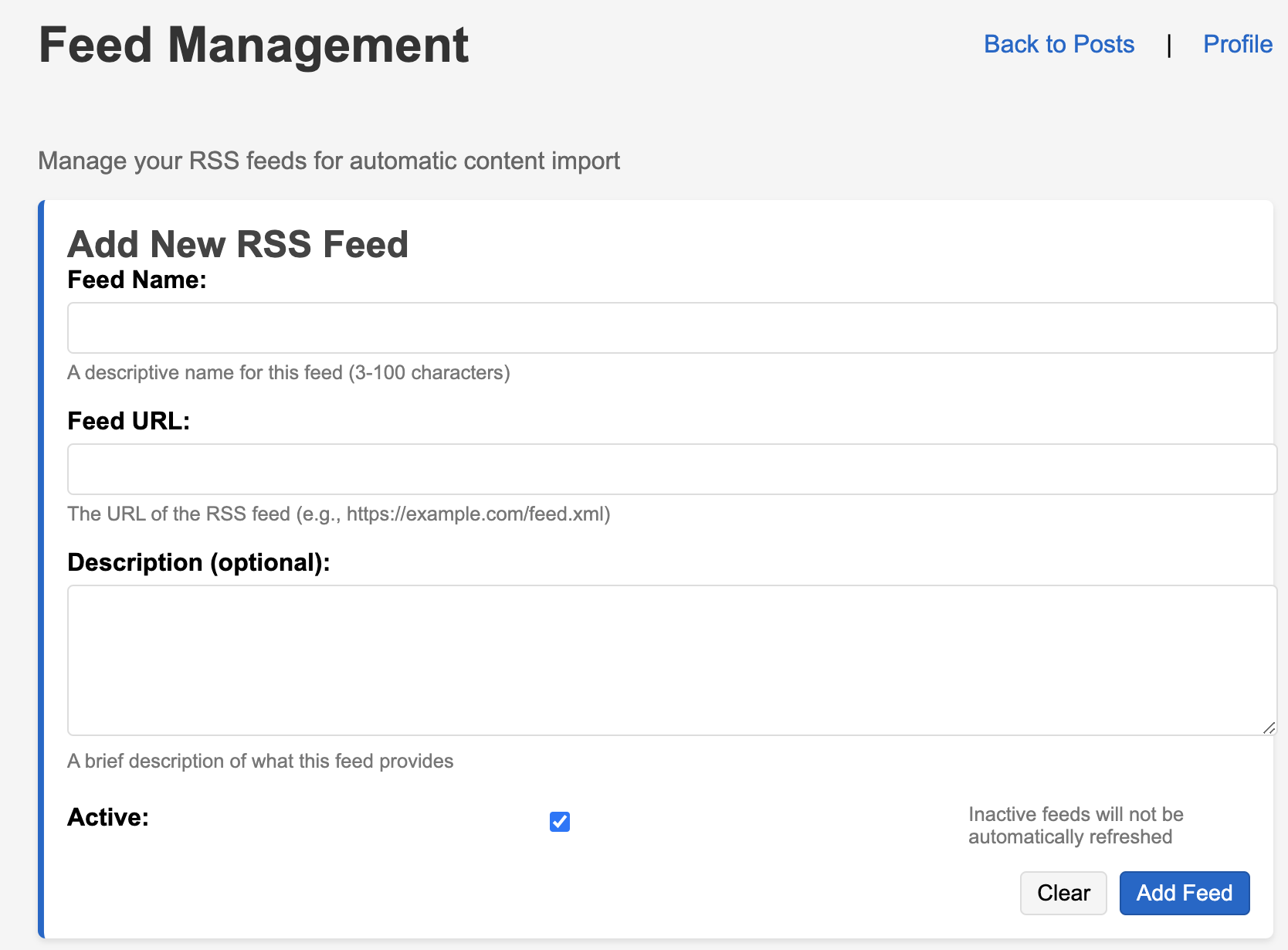Select the Description text area
The height and width of the screenshot is (950, 1288).
[671, 660]
